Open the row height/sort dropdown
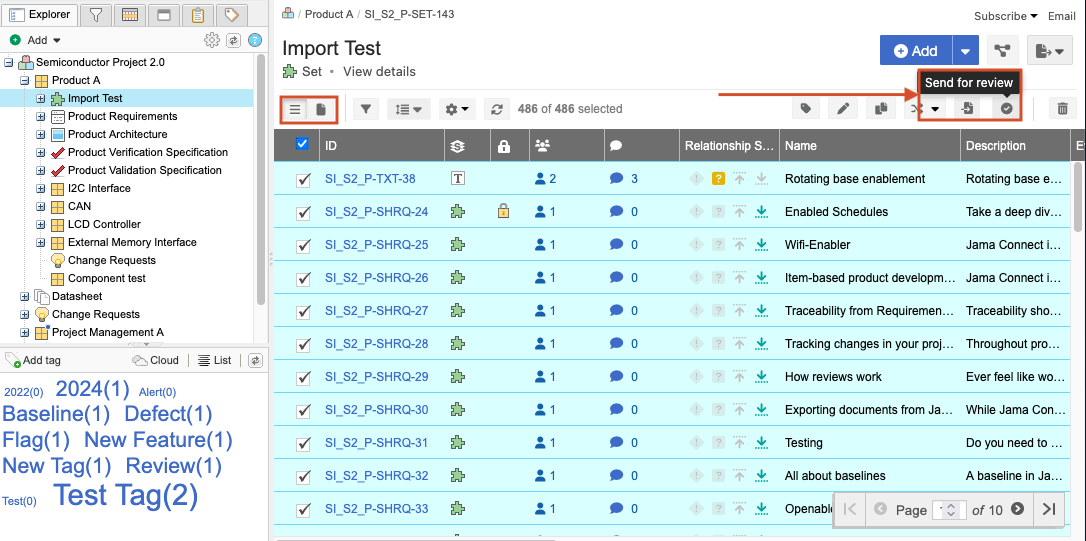Screen dimensions: 1086x541 pyautogui.click(x=409, y=109)
